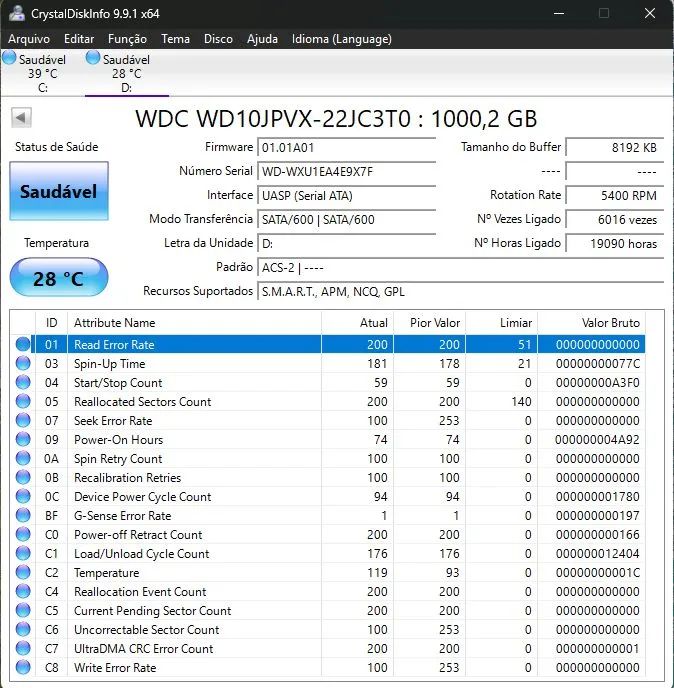The width and height of the screenshot is (674, 688).
Task: Click the status orb for Power-On Hours
Action: pos(23,439)
